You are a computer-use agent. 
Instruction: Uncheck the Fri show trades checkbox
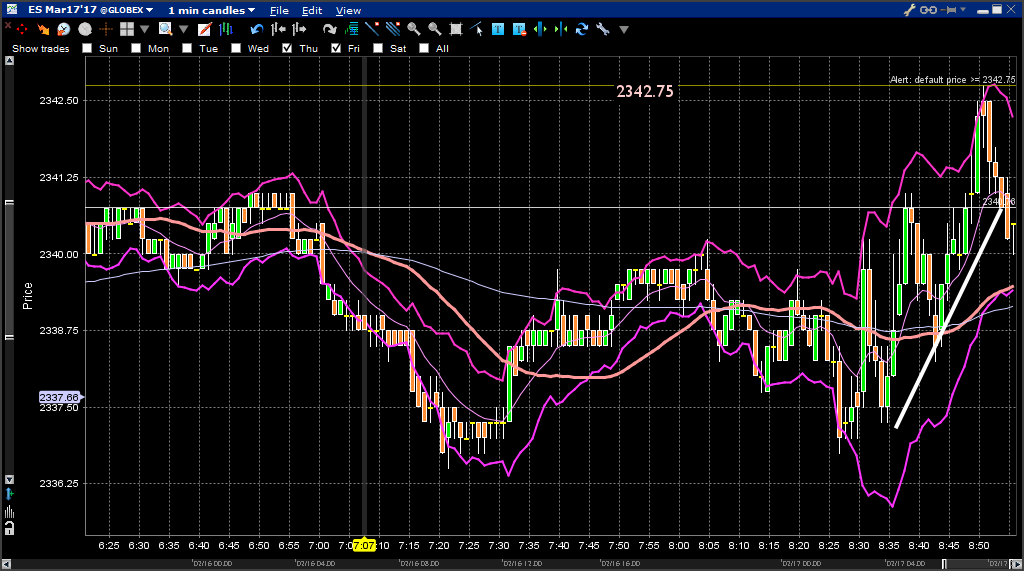pyautogui.click(x=336, y=48)
